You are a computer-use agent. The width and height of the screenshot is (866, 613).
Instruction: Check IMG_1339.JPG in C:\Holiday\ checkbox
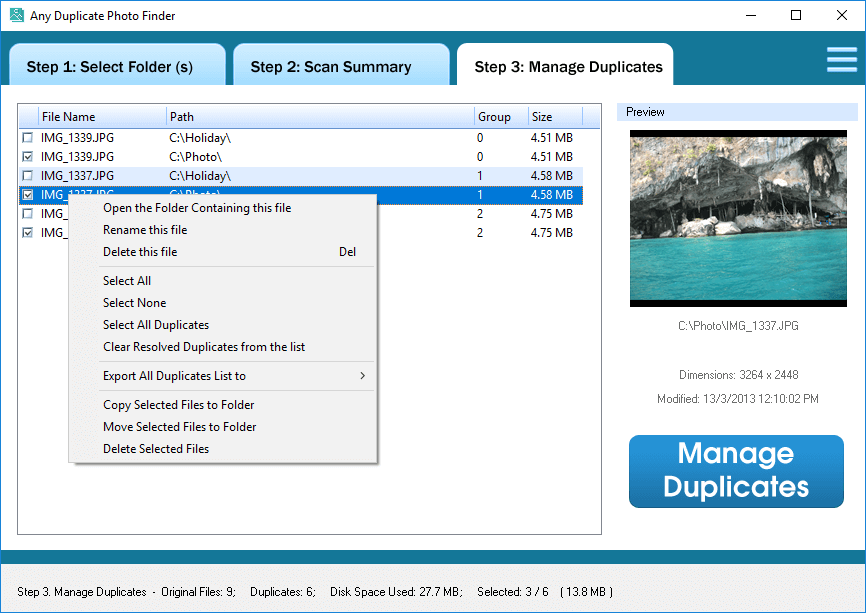pos(28,138)
